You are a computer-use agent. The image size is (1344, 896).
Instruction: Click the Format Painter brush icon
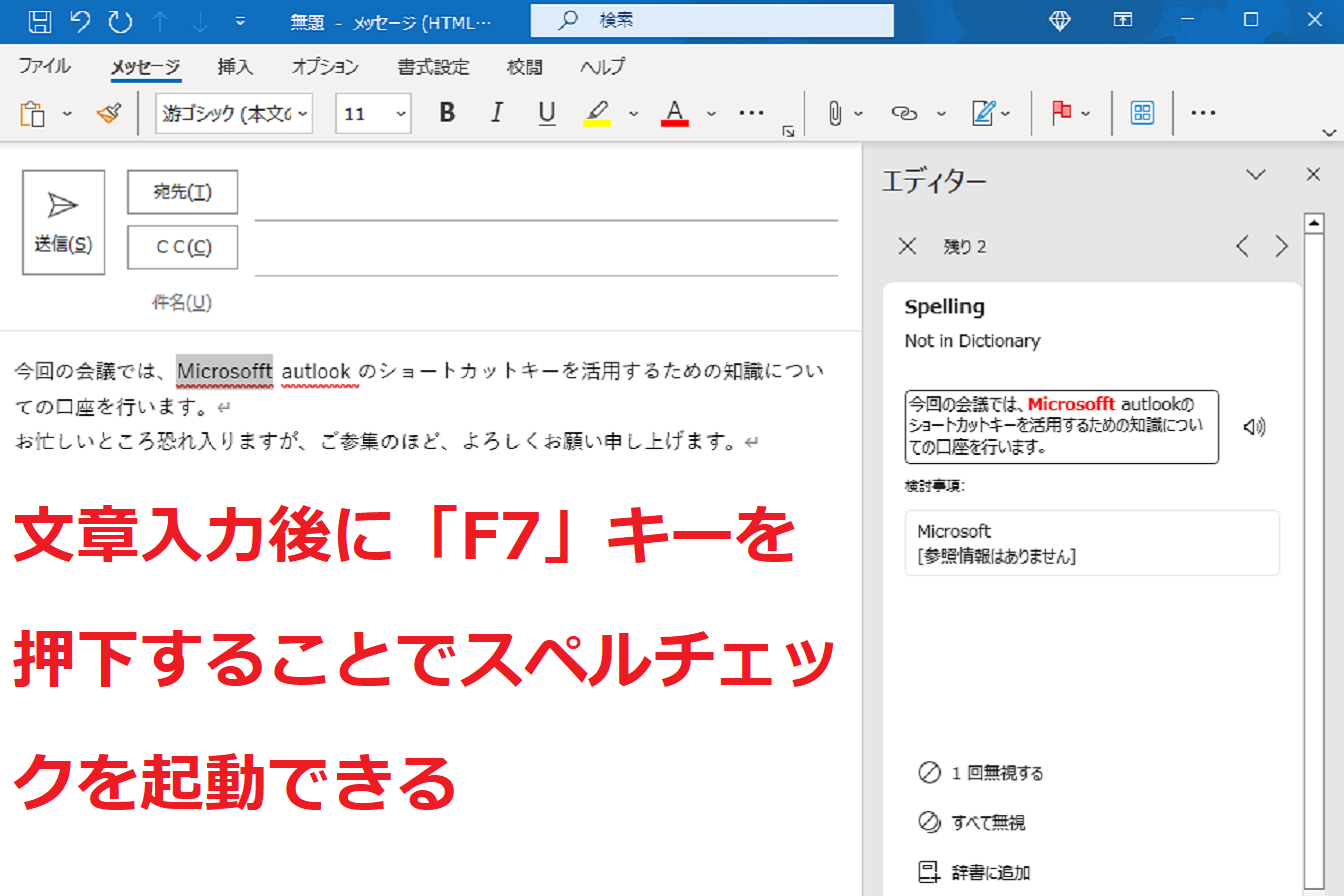click(x=108, y=114)
